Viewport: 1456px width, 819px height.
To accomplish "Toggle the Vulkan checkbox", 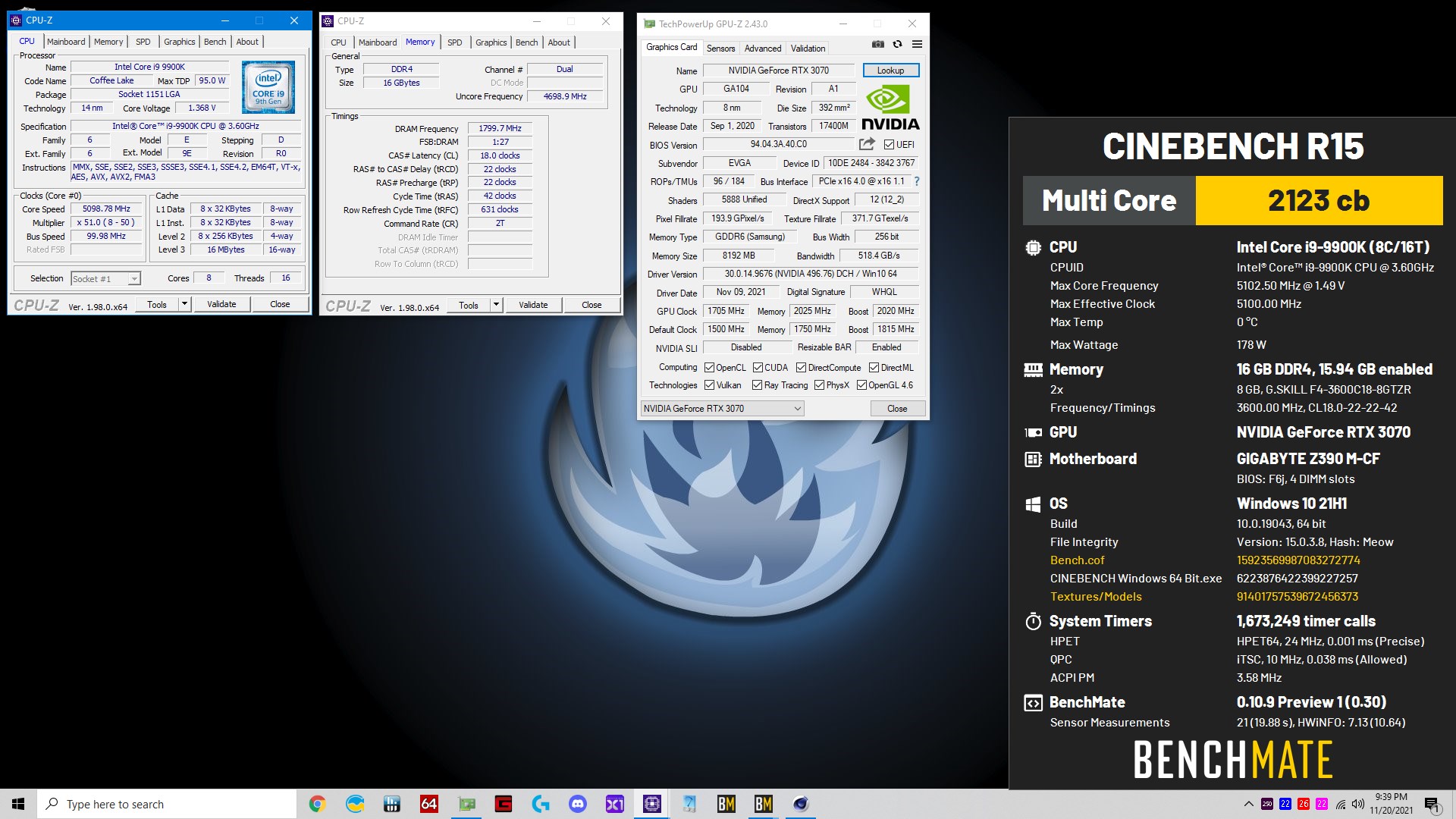I will point(709,385).
